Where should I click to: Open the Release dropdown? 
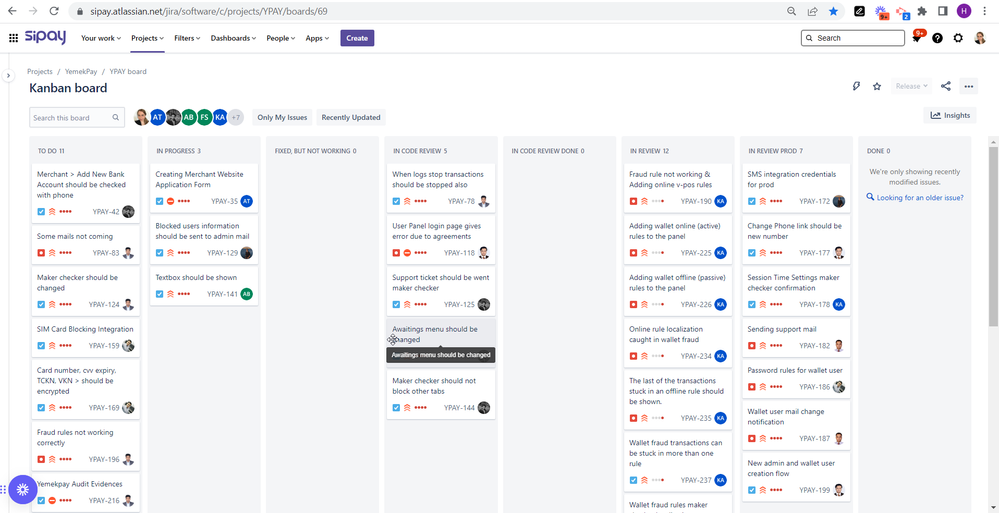(911, 86)
